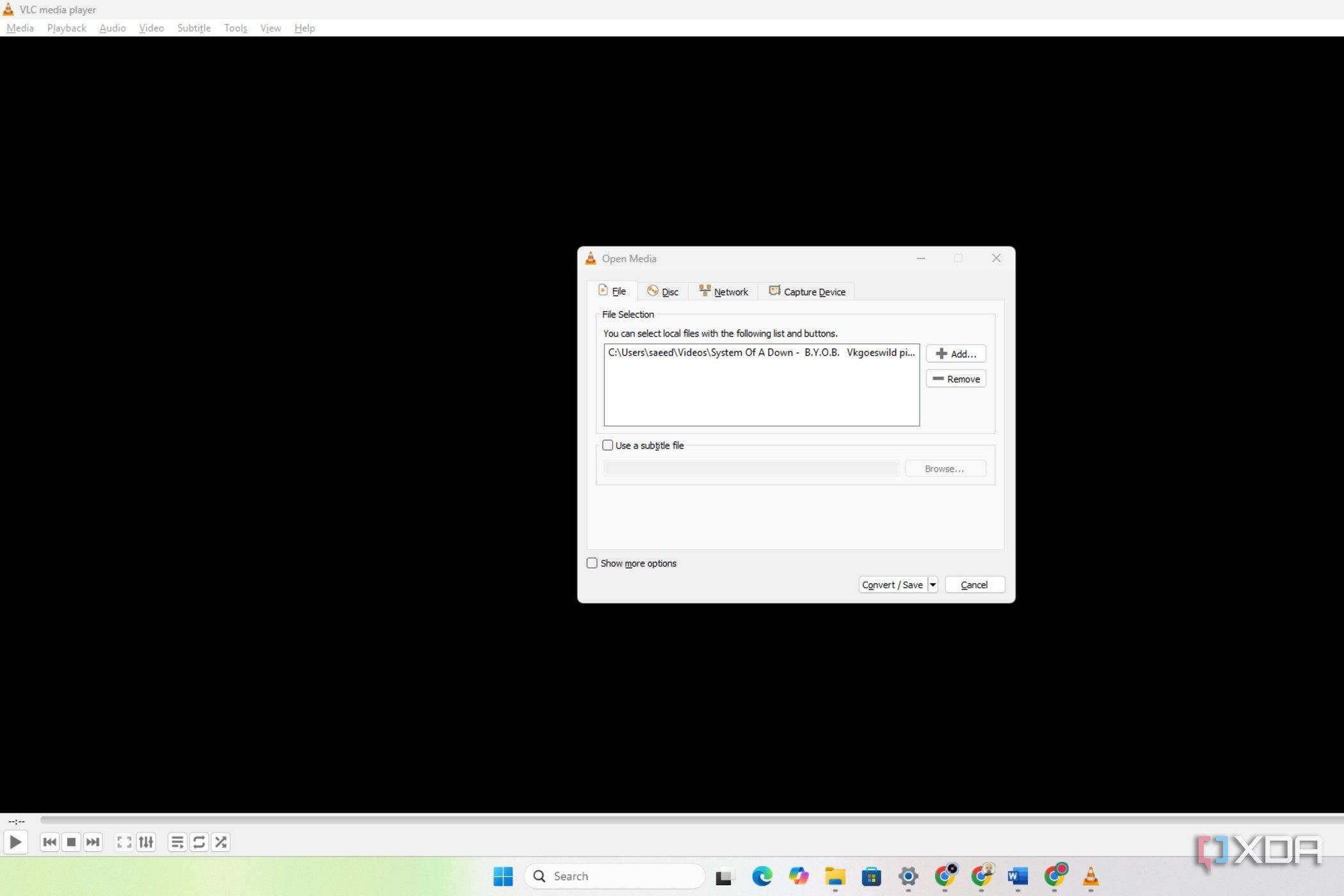Click the Stop playback button
The height and width of the screenshot is (896, 1344).
[72, 842]
